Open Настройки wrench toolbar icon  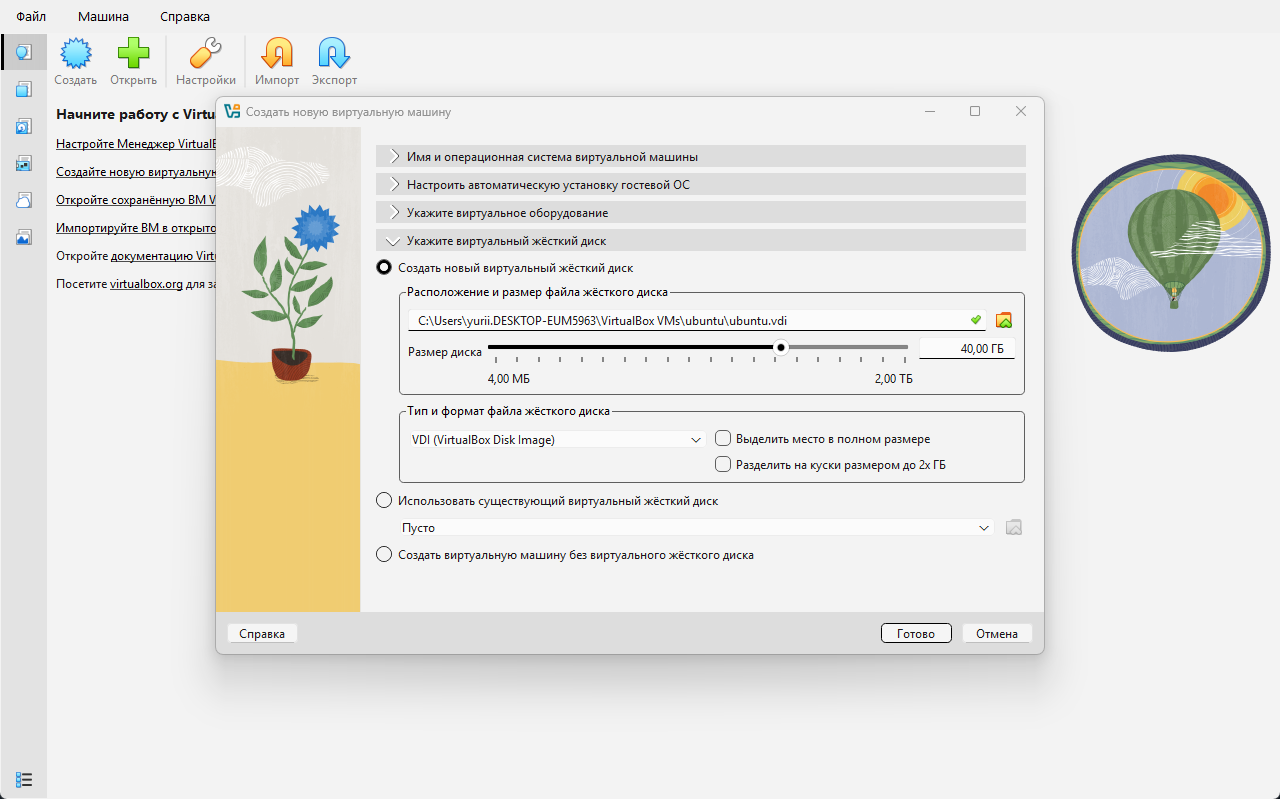[205, 54]
